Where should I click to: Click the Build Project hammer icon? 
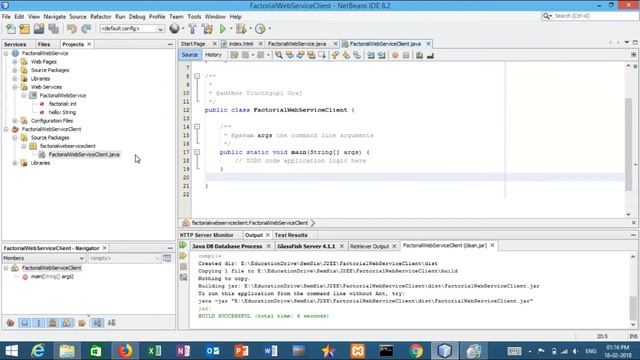[192, 29]
